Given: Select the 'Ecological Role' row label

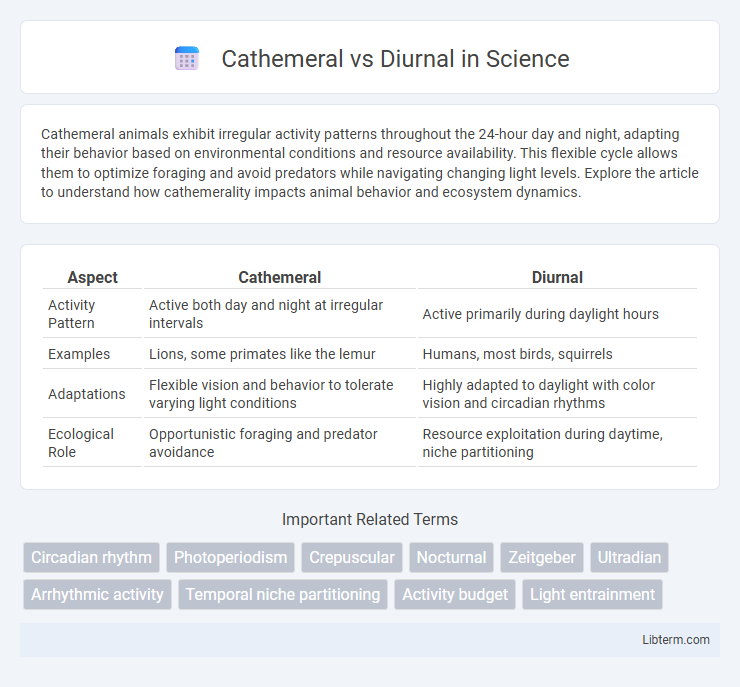Looking at the screenshot, I should coord(92,443).
